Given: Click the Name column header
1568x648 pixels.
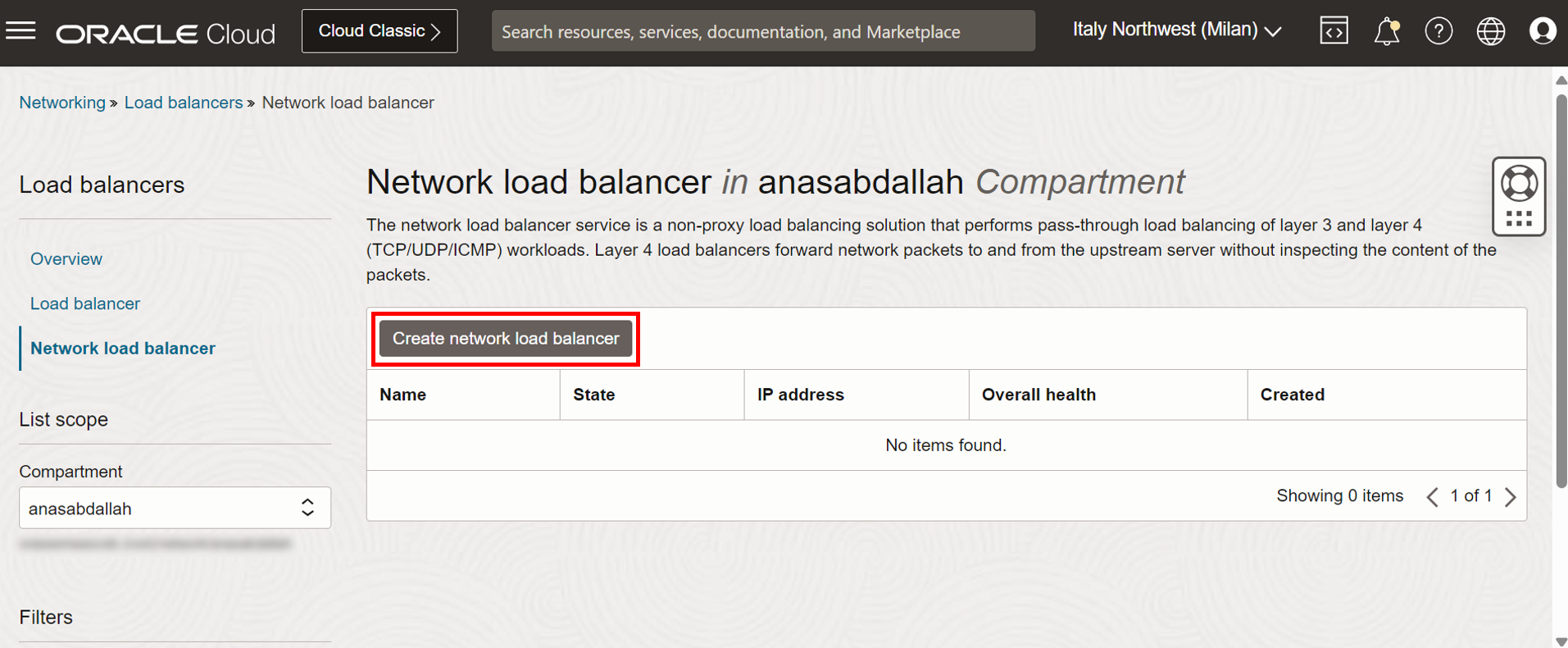Looking at the screenshot, I should (463, 395).
